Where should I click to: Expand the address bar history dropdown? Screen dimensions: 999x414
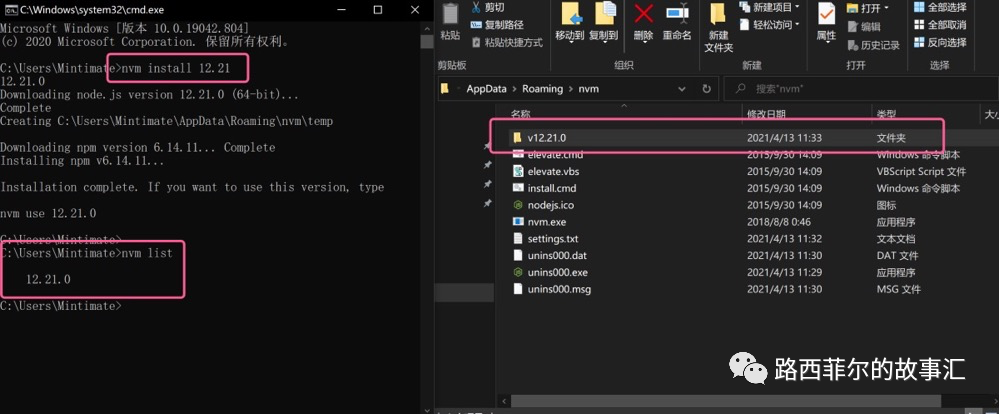(682, 89)
